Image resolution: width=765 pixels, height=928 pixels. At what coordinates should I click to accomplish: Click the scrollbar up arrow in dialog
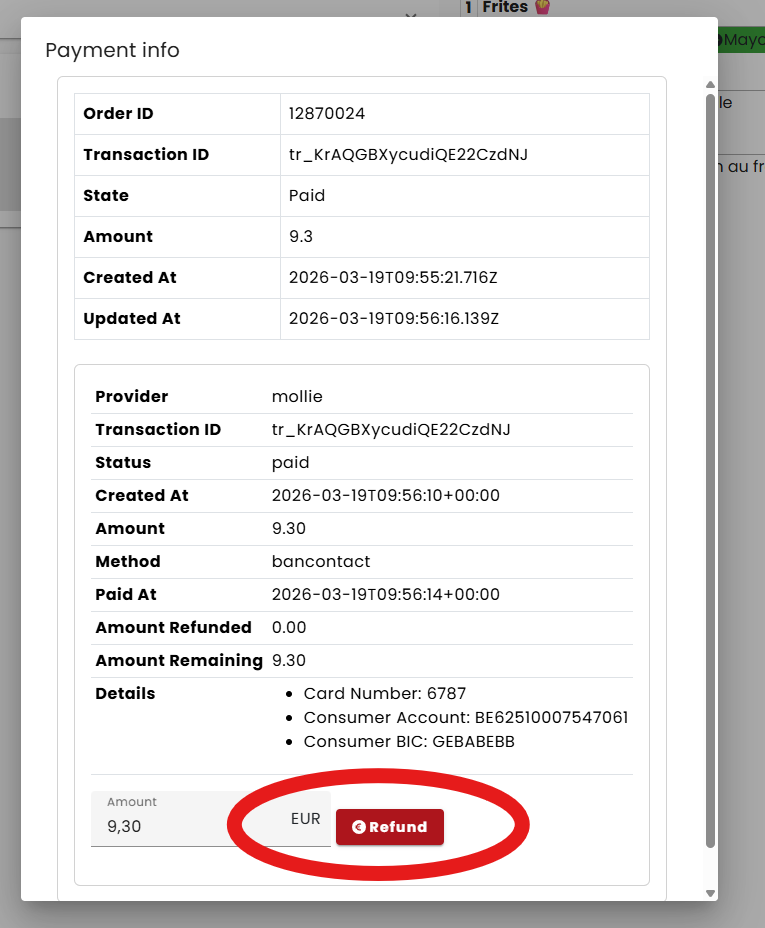[x=710, y=85]
